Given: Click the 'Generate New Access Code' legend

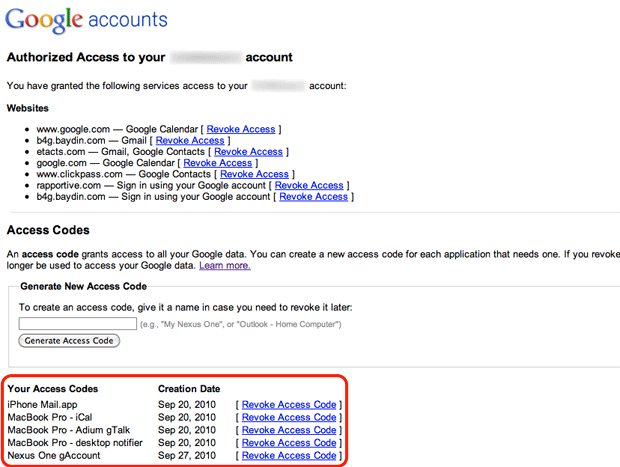Looking at the screenshot, I should [x=83, y=286].
